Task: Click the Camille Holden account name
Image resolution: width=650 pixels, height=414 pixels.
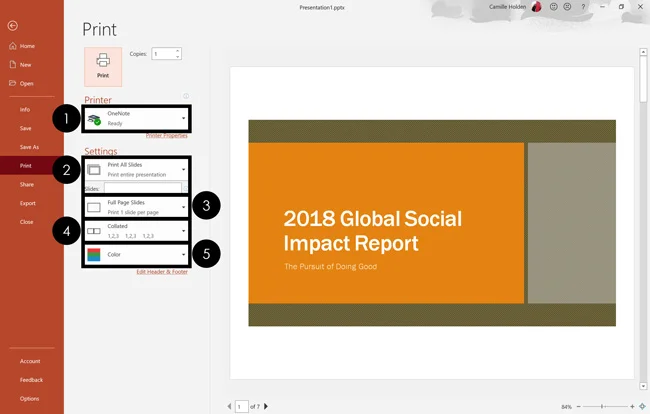Action: (x=507, y=7)
